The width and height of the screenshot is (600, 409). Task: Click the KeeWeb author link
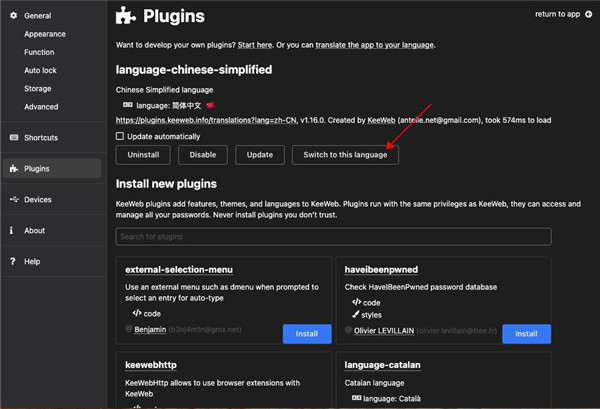coord(381,120)
